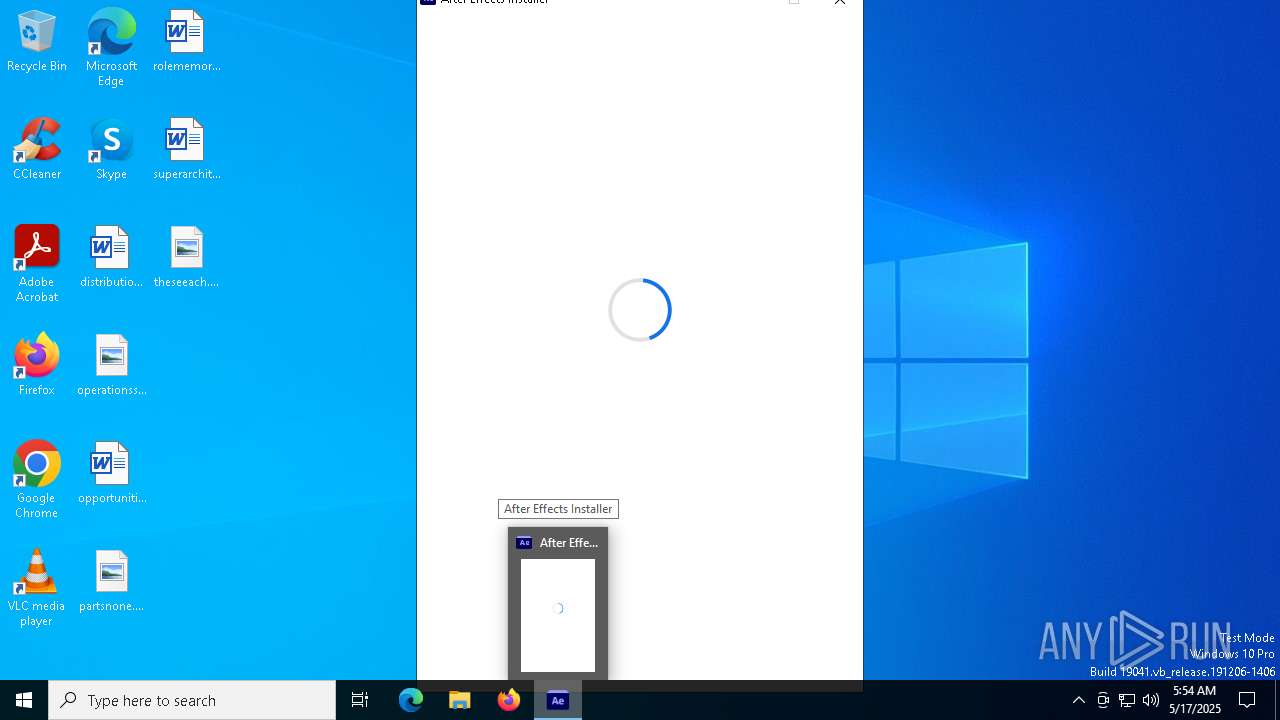Open the Adobe Acrobat desktop shortcut

(x=37, y=264)
